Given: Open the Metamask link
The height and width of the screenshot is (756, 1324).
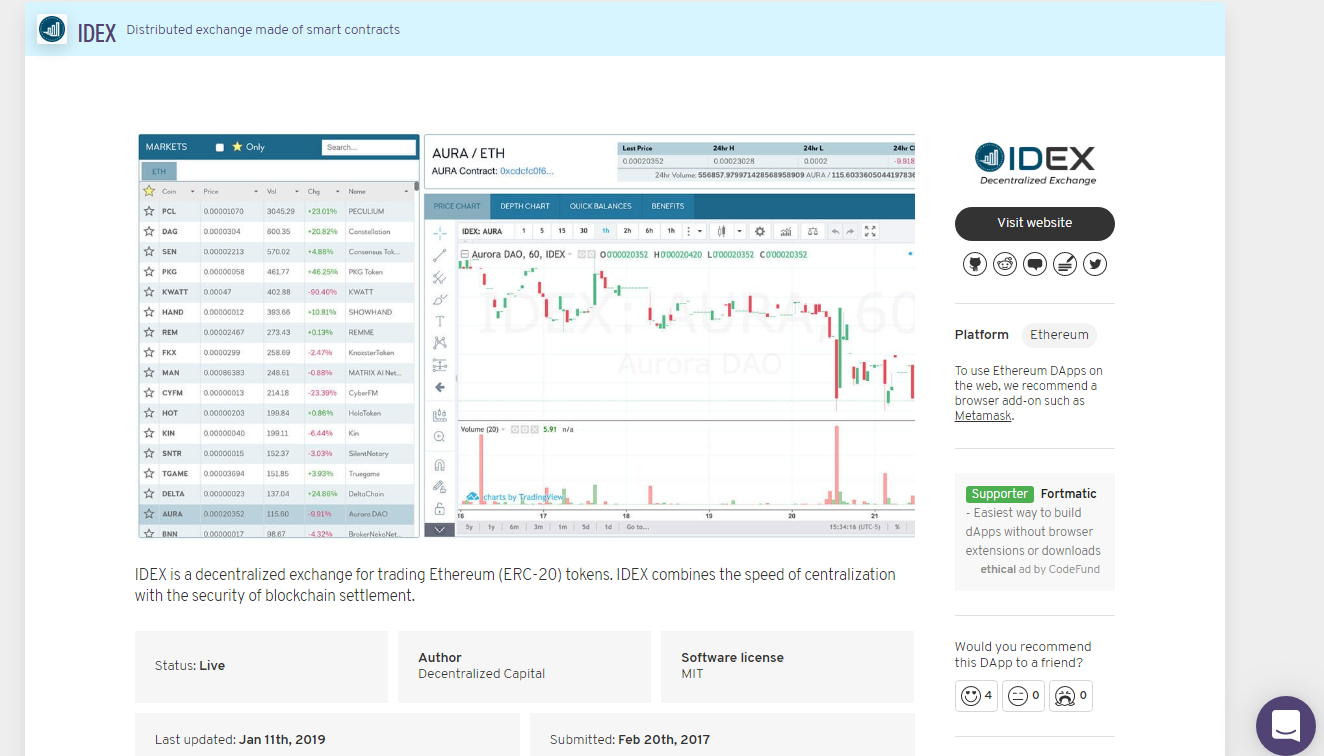Looking at the screenshot, I should point(983,415).
